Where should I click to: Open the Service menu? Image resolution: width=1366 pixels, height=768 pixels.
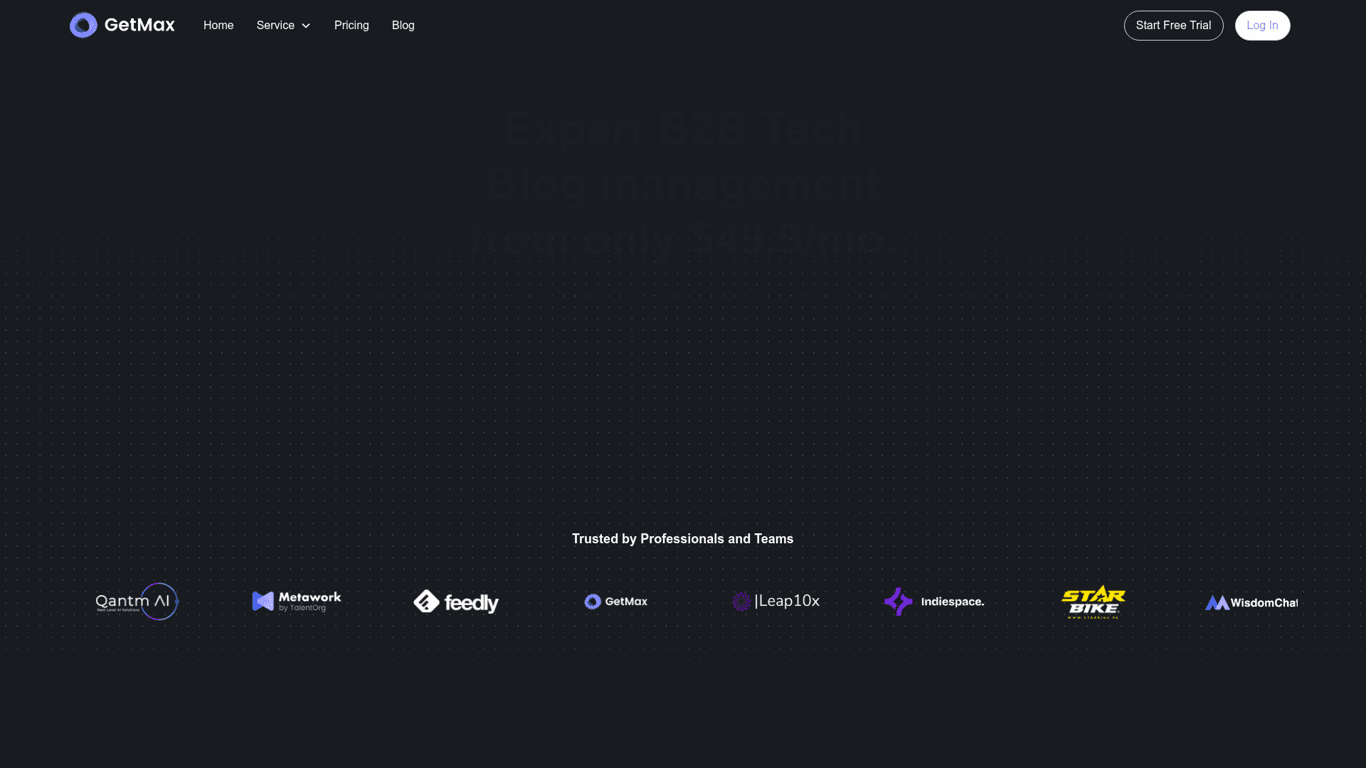tap(275, 25)
